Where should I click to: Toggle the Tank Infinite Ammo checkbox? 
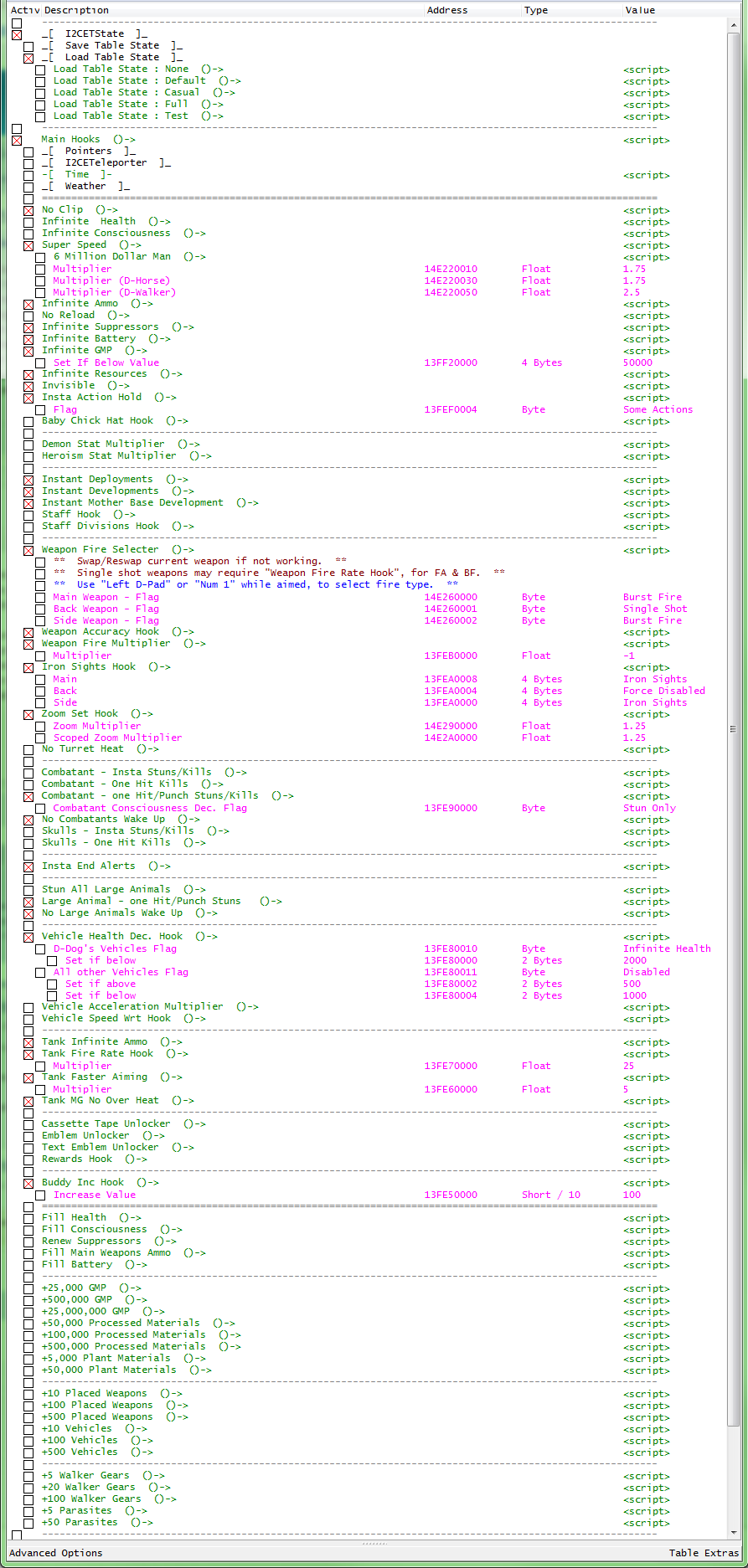(x=28, y=1043)
